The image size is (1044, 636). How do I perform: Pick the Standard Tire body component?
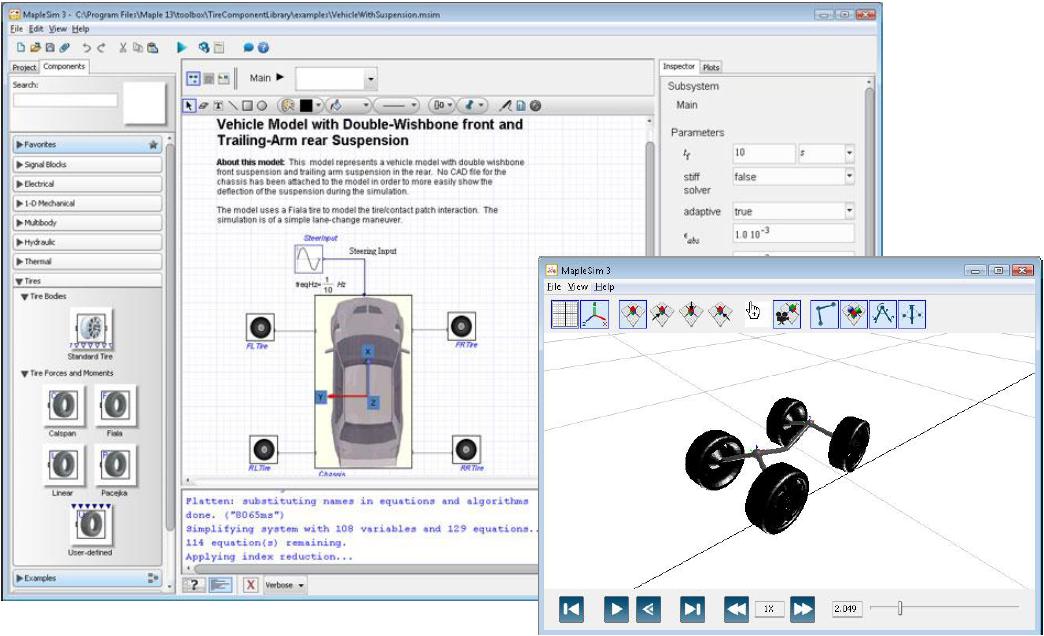click(x=90, y=329)
